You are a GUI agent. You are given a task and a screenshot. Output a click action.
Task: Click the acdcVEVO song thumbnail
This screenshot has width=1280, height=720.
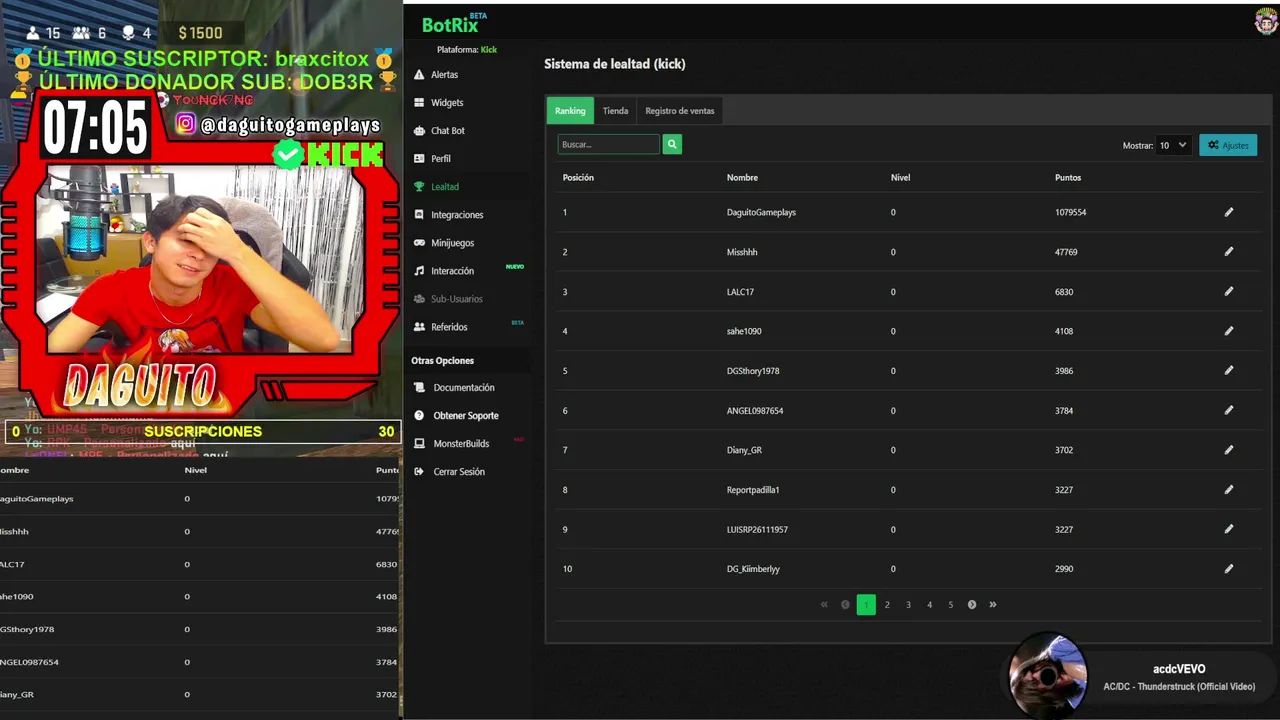pyautogui.click(x=1048, y=675)
